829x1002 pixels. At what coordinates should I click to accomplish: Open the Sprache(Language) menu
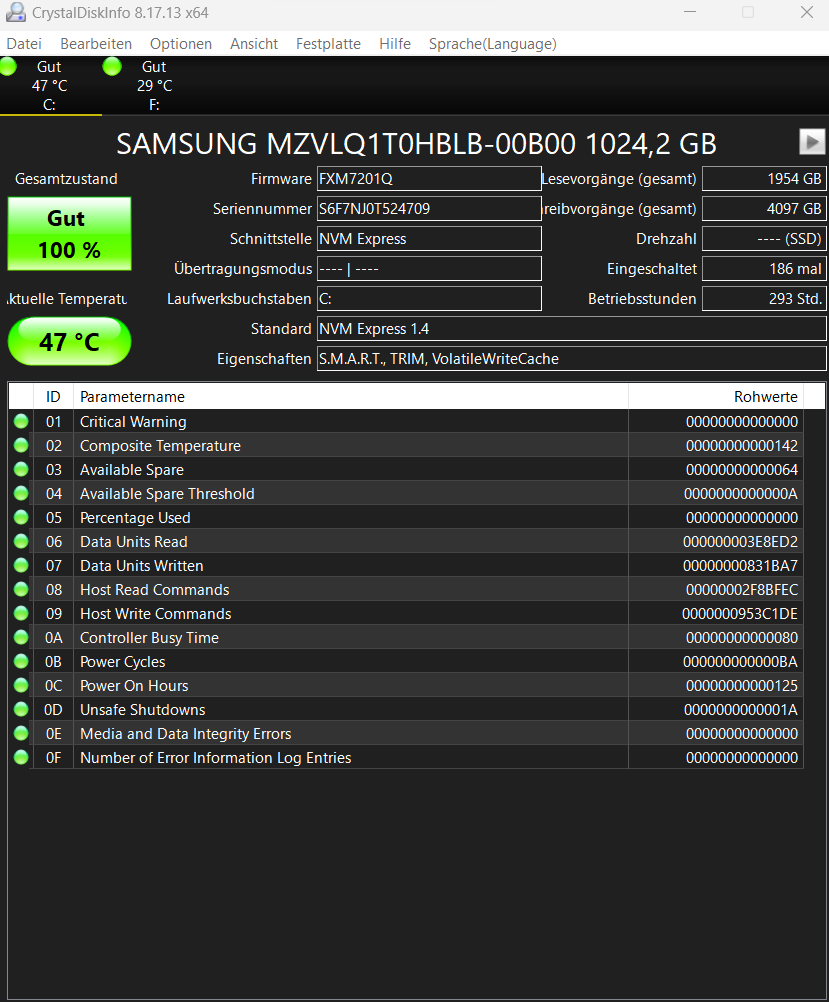point(492,43)
